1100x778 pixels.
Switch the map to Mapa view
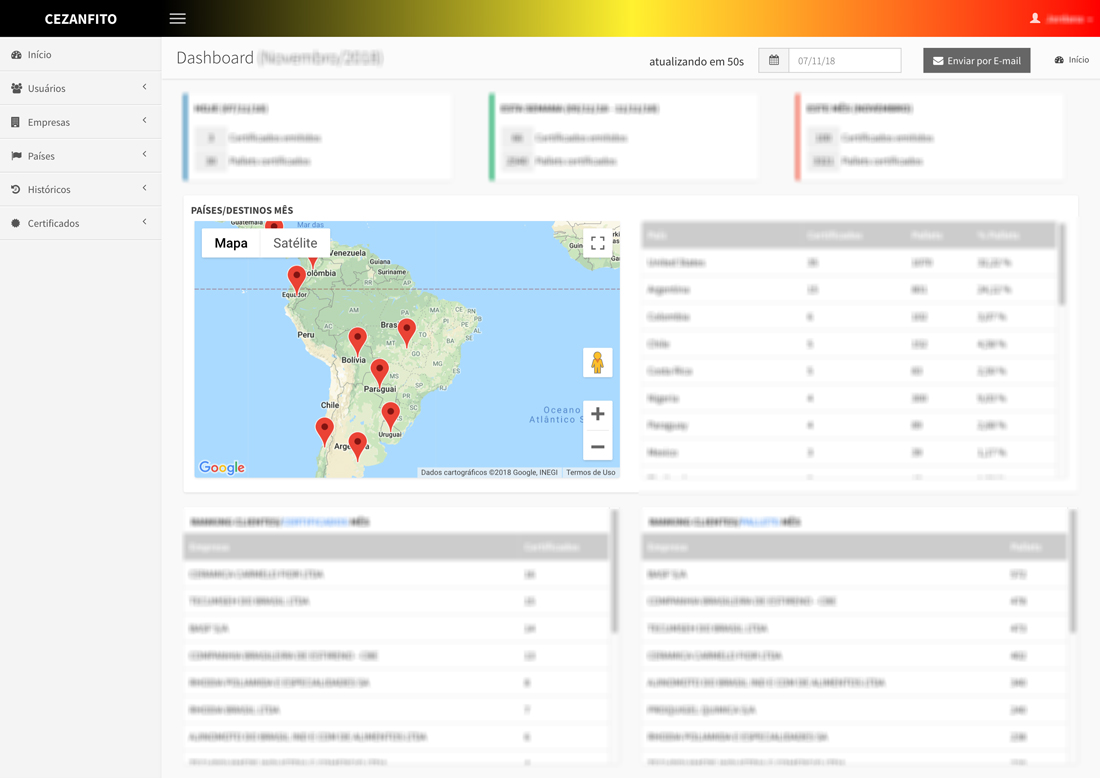[231, 243]
